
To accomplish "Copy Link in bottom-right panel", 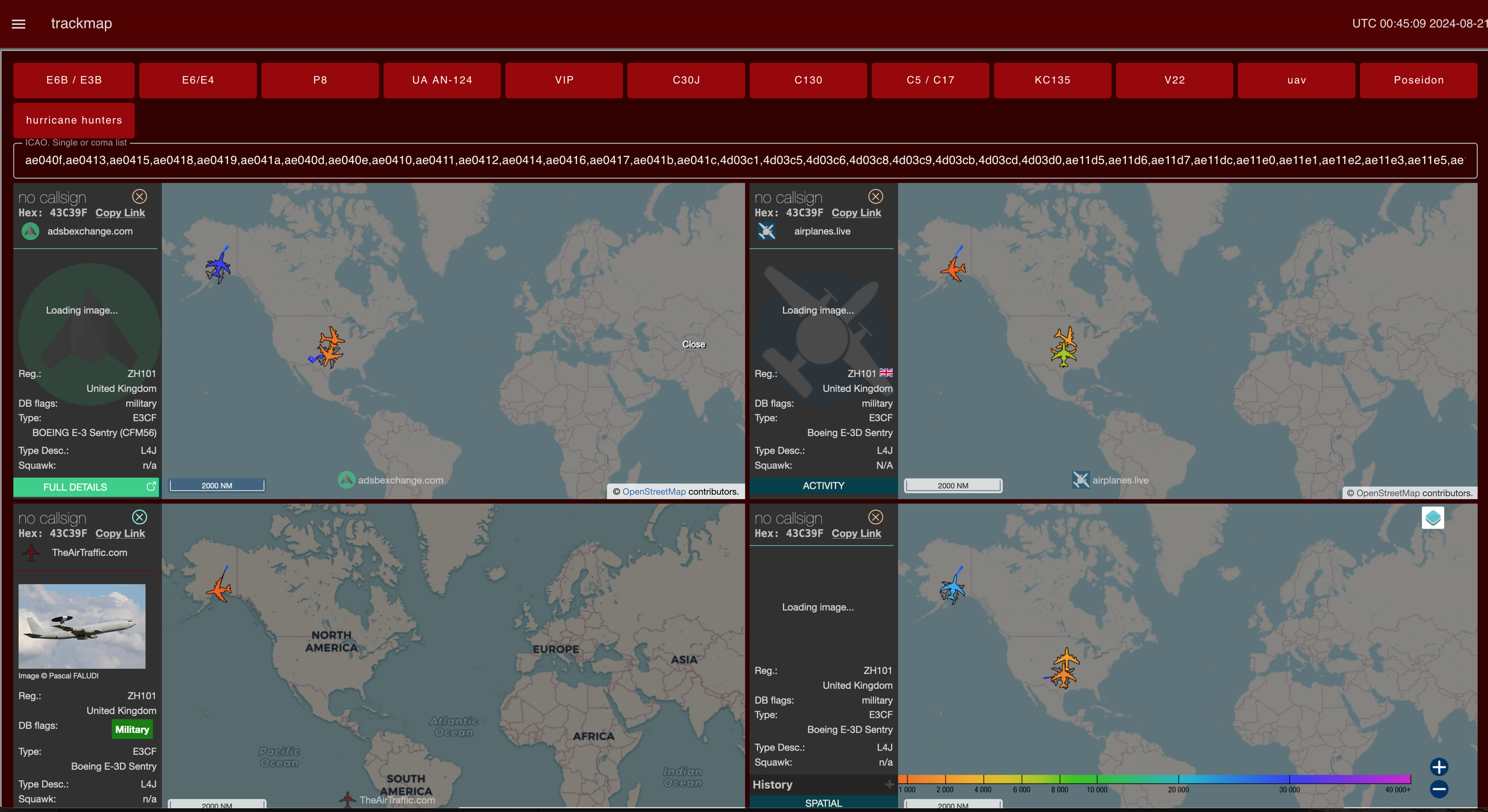I will pyautogui.click(x=856, y=533).
